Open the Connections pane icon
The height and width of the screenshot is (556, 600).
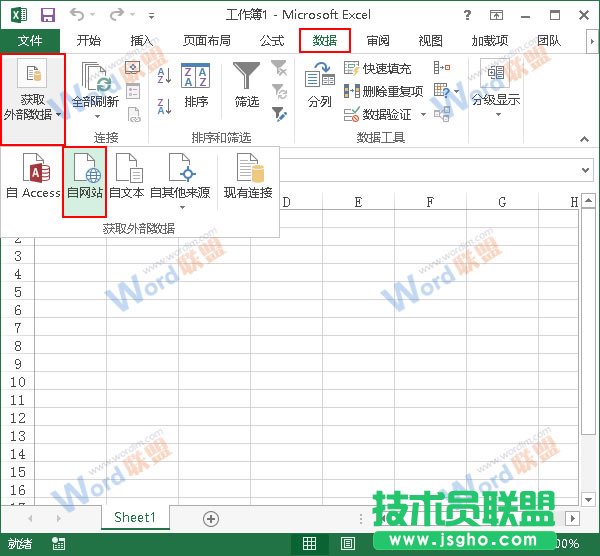(x=133, y=68)
